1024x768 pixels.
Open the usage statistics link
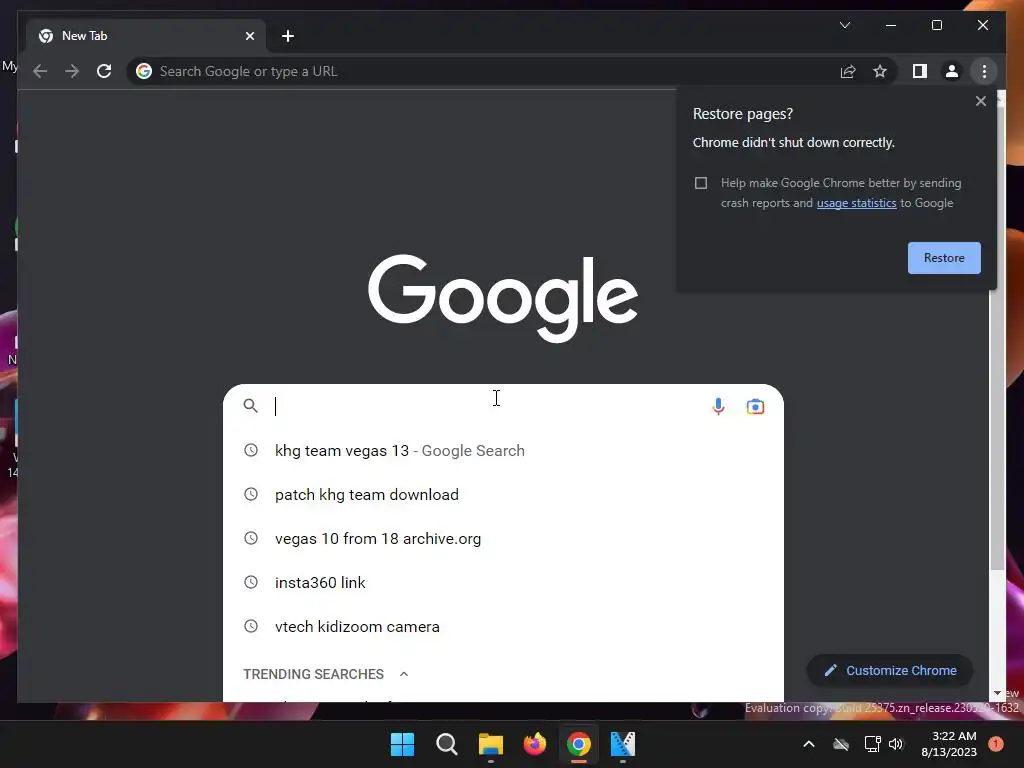(x=856, y=203)
